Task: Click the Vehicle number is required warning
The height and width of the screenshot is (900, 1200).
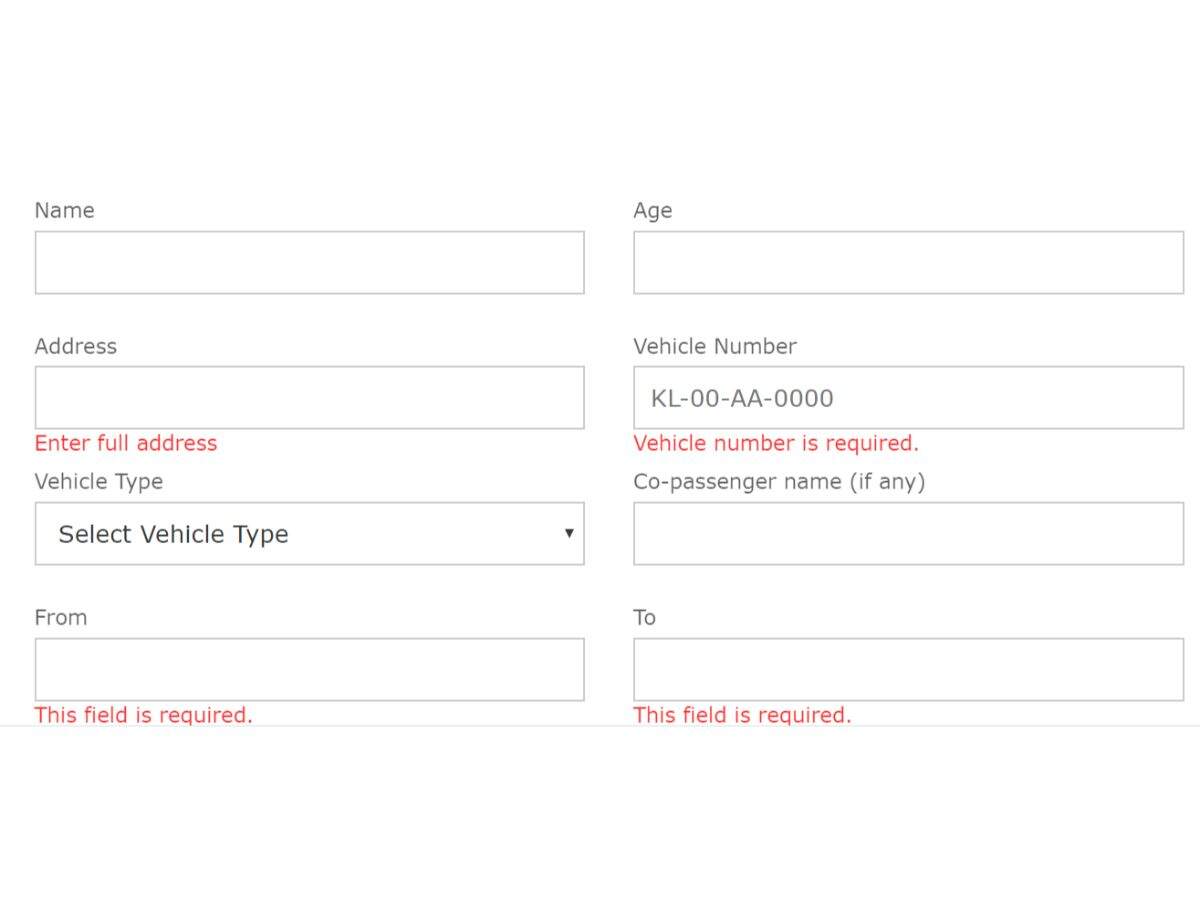Action: tap(776, 443)
